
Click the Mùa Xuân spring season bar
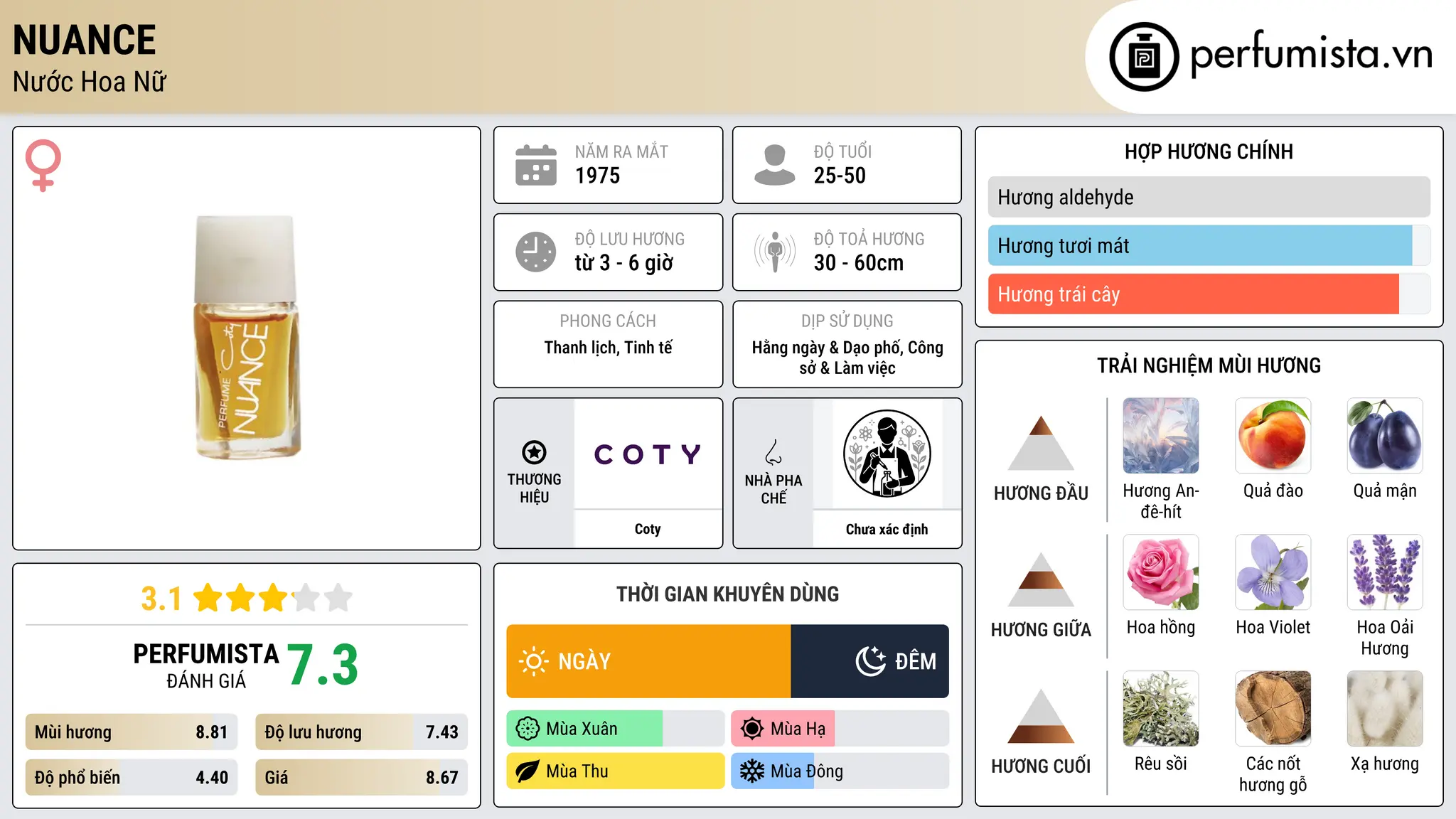(x=616, y=729)
